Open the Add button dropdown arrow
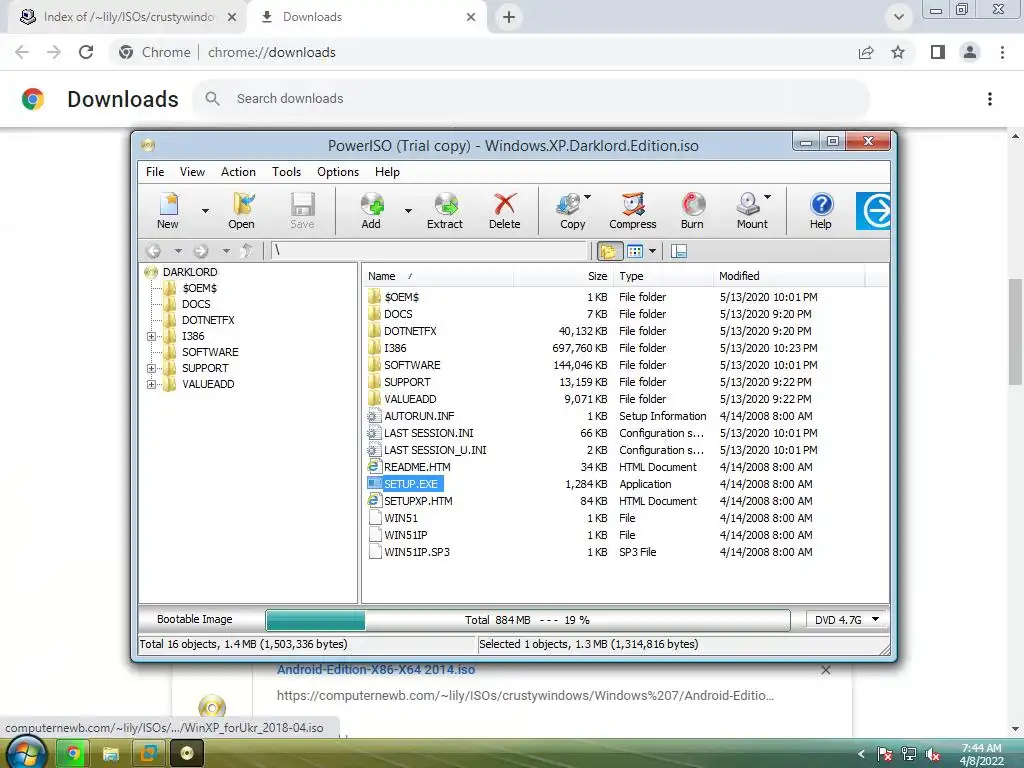The width and height of the screenshot is (1024, 768). pos(408,211)
